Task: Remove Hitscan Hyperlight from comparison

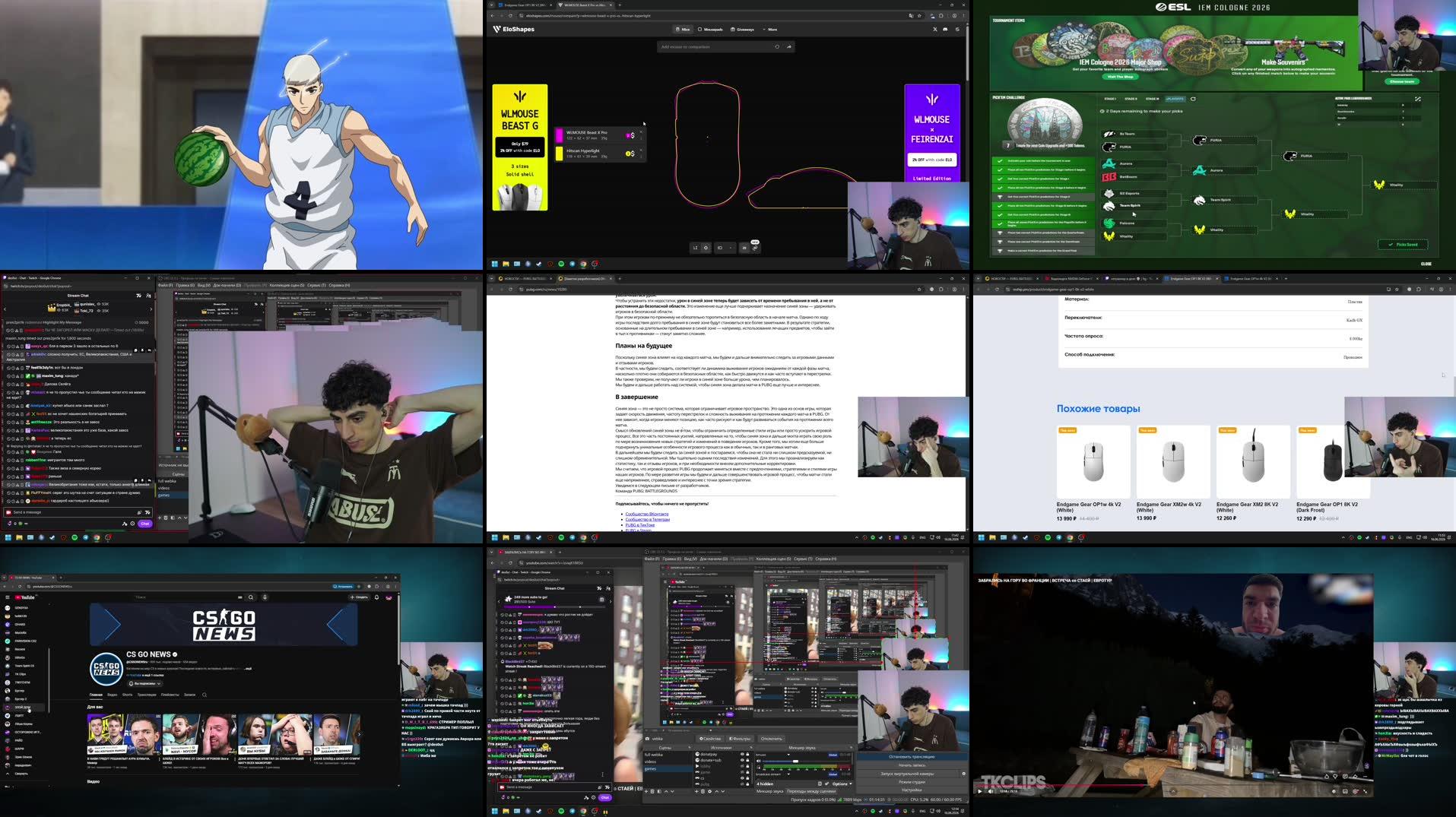Action: (641, 149)
